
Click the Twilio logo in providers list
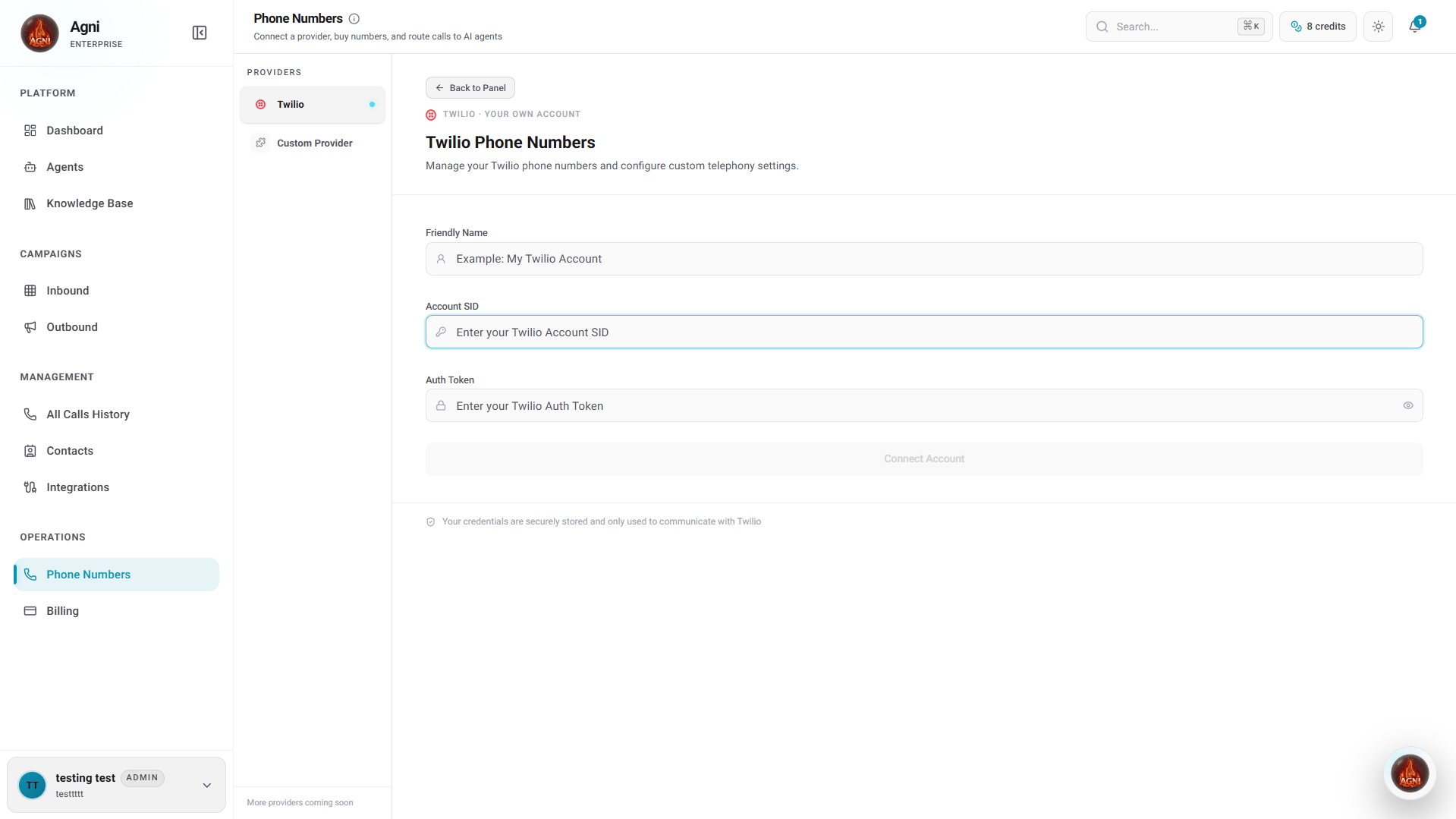coord(261,105)
